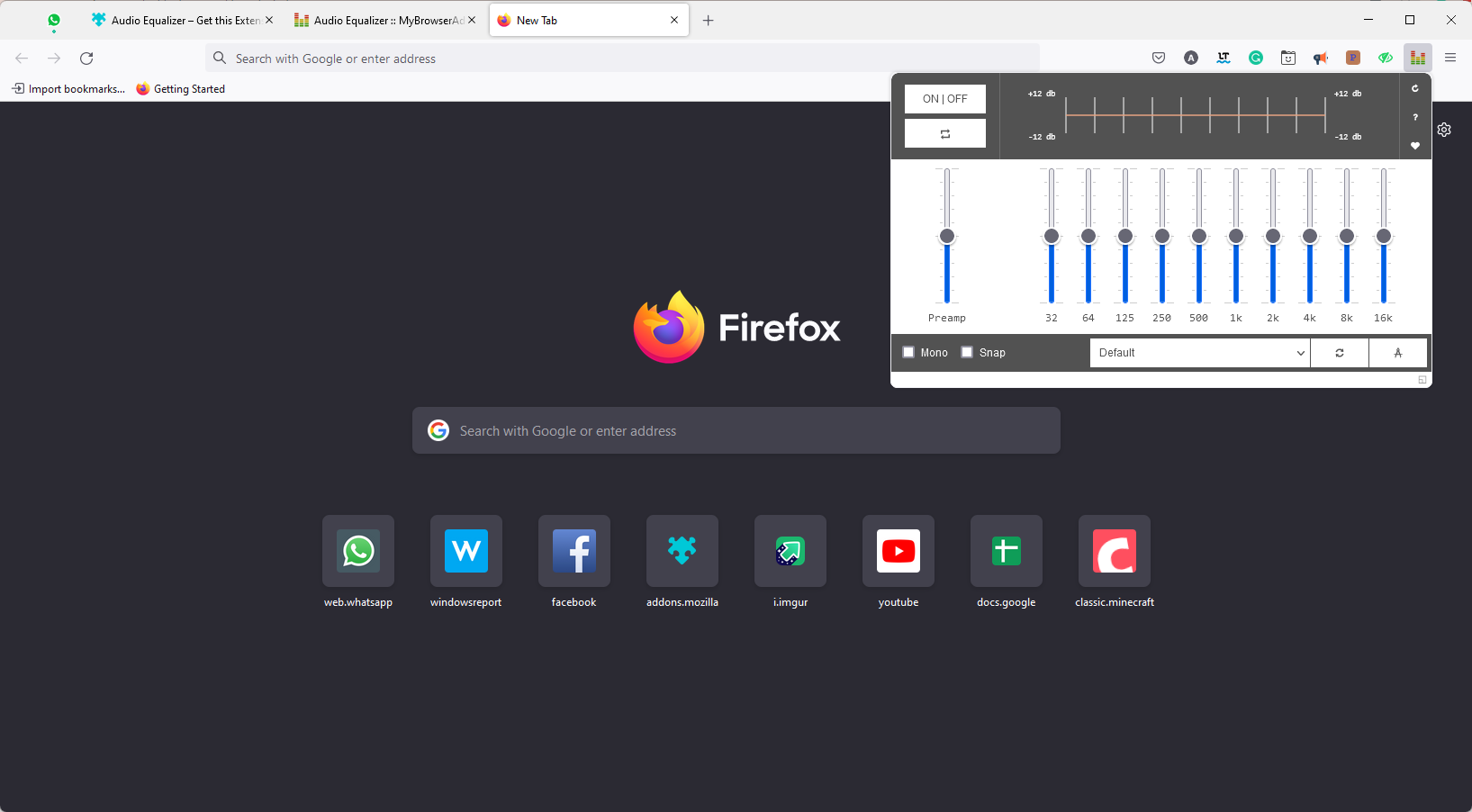This screenshot has width=1472, height=812.
Task: Click the browser forward arrow
Action: [54, 58]
